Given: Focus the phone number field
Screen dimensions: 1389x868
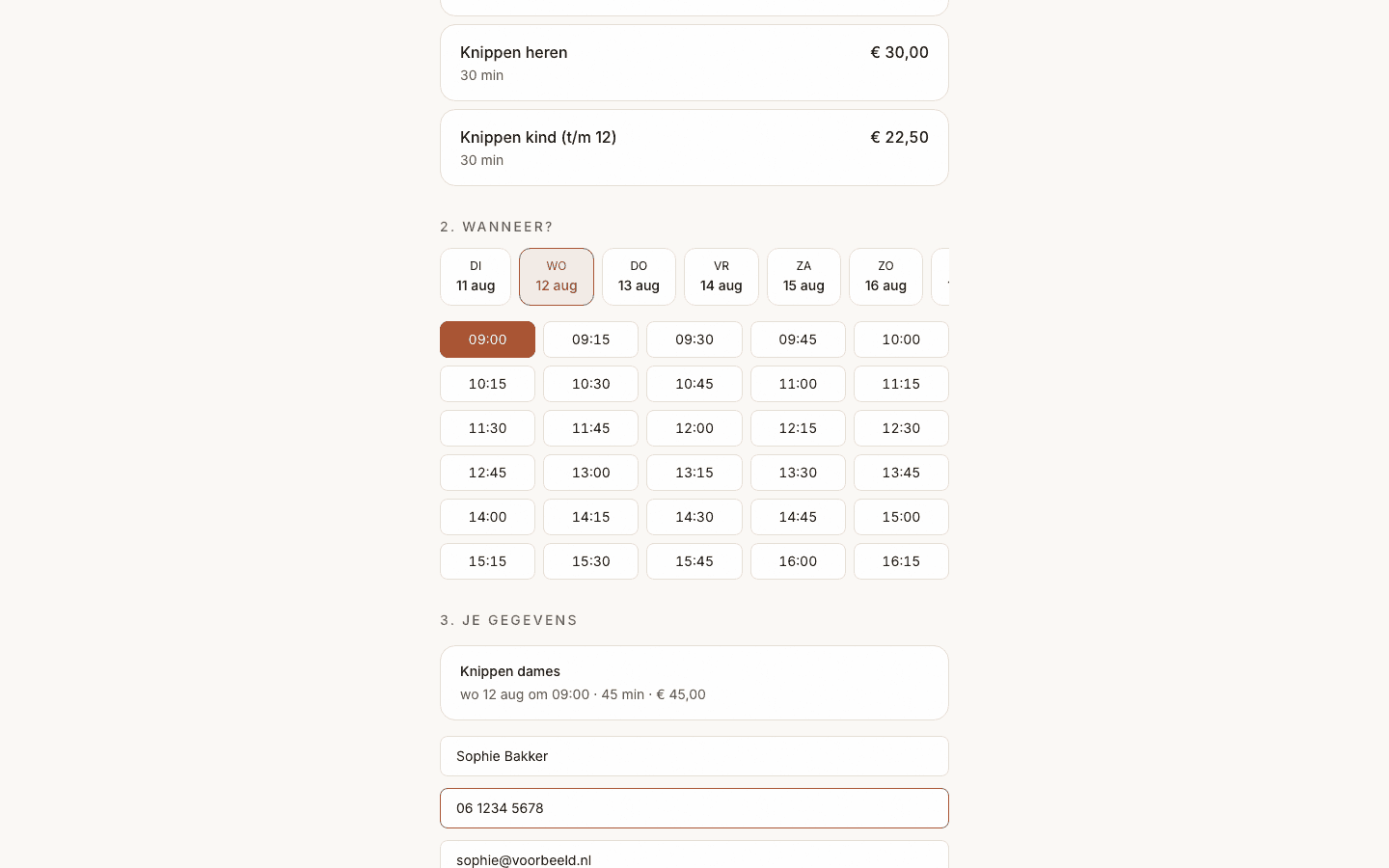Looking at the screenshot, I should (694, 808).
